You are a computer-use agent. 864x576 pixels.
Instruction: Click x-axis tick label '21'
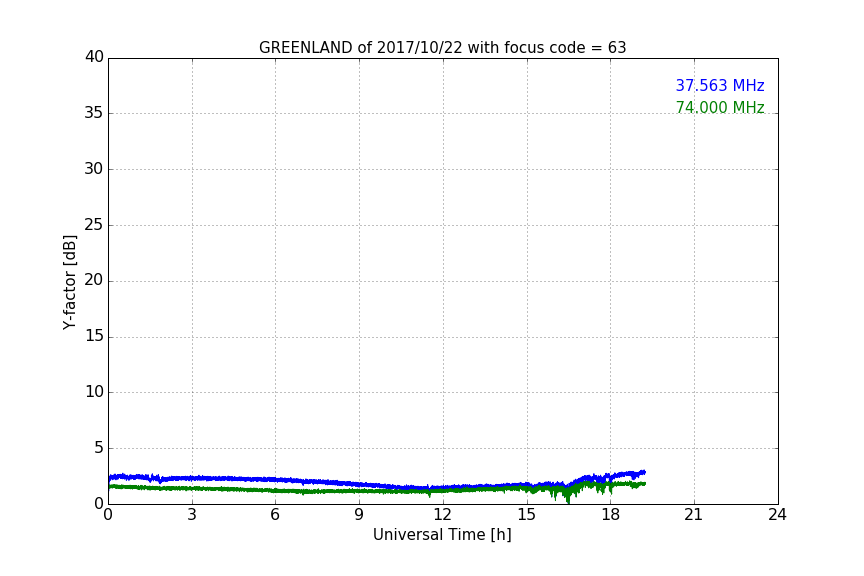coord(694,515)
